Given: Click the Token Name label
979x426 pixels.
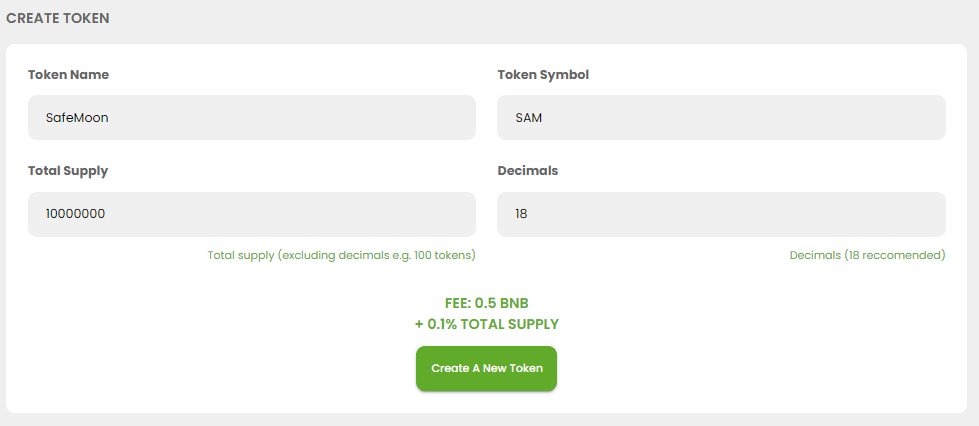Looking at the screenshot, I should pos(69,75).
